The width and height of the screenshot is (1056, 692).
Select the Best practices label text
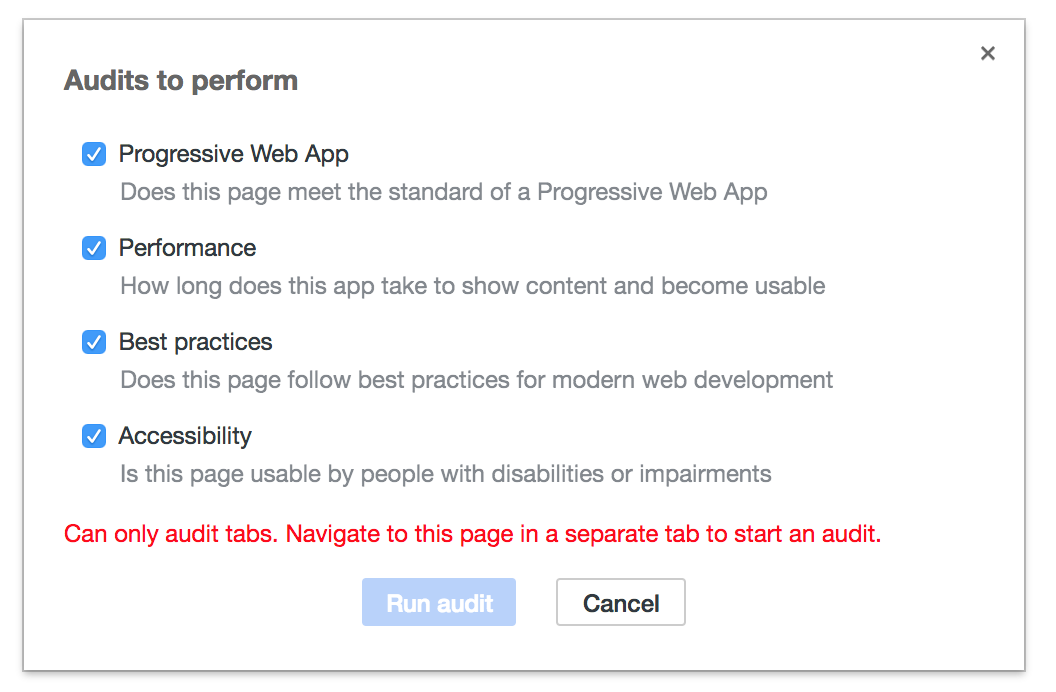(x=195, y=342)
